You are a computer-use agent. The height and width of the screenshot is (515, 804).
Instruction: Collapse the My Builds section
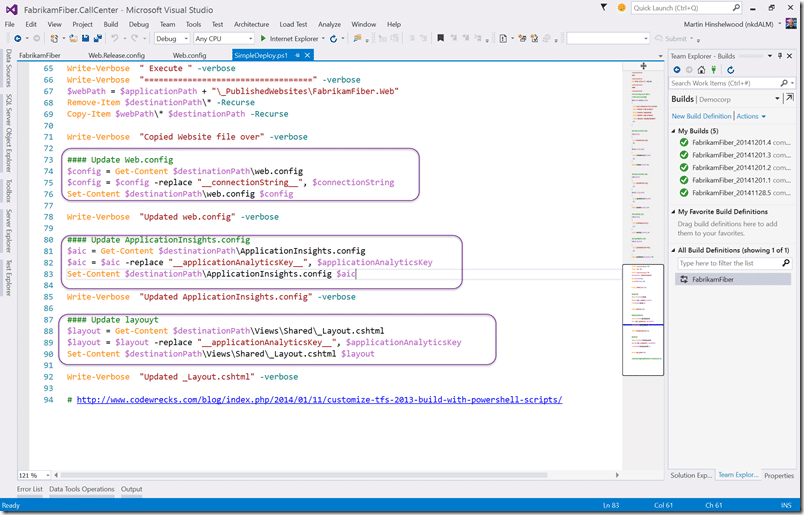[673, 131]
